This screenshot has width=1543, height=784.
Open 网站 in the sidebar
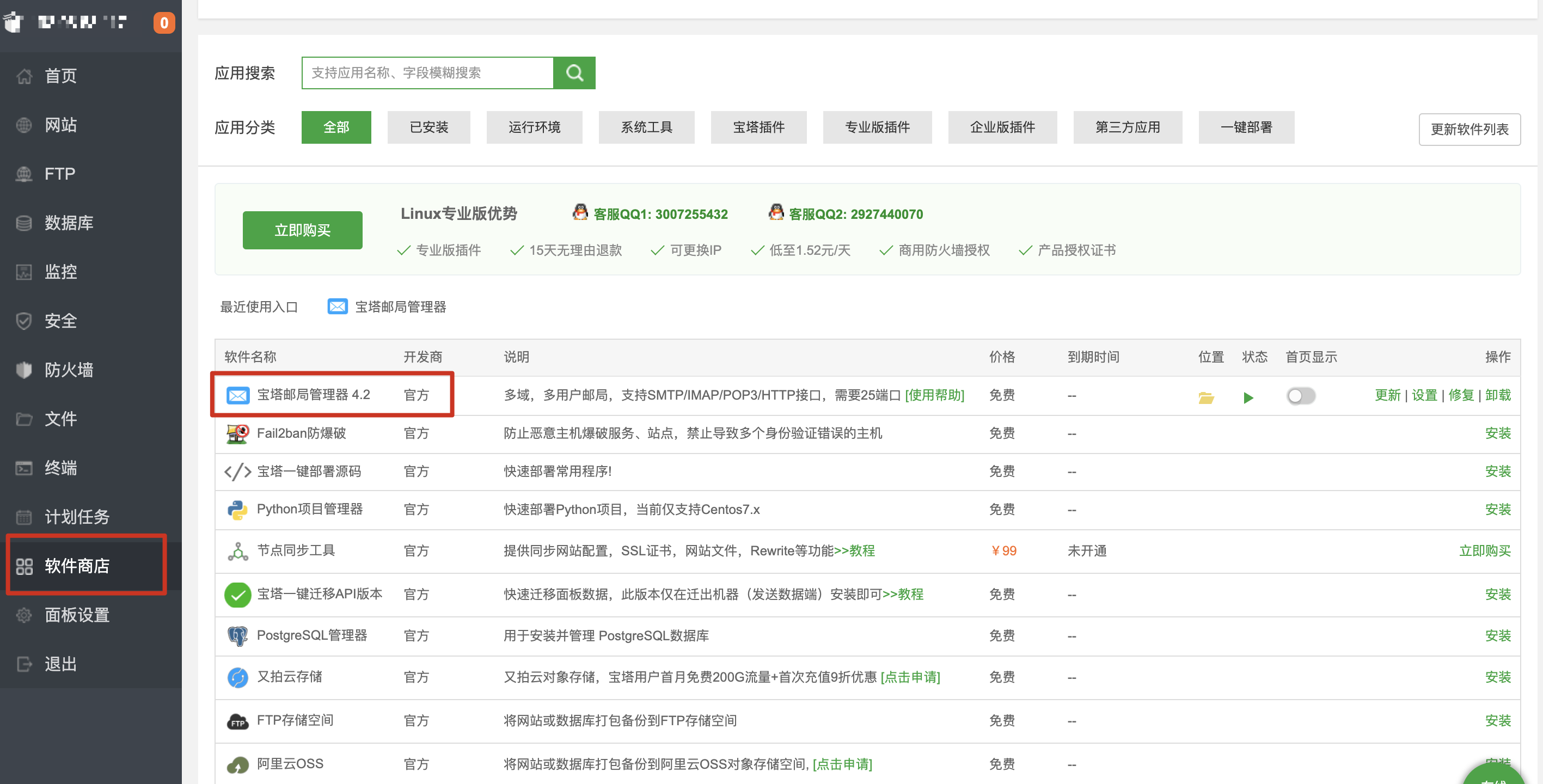(91, 125)
